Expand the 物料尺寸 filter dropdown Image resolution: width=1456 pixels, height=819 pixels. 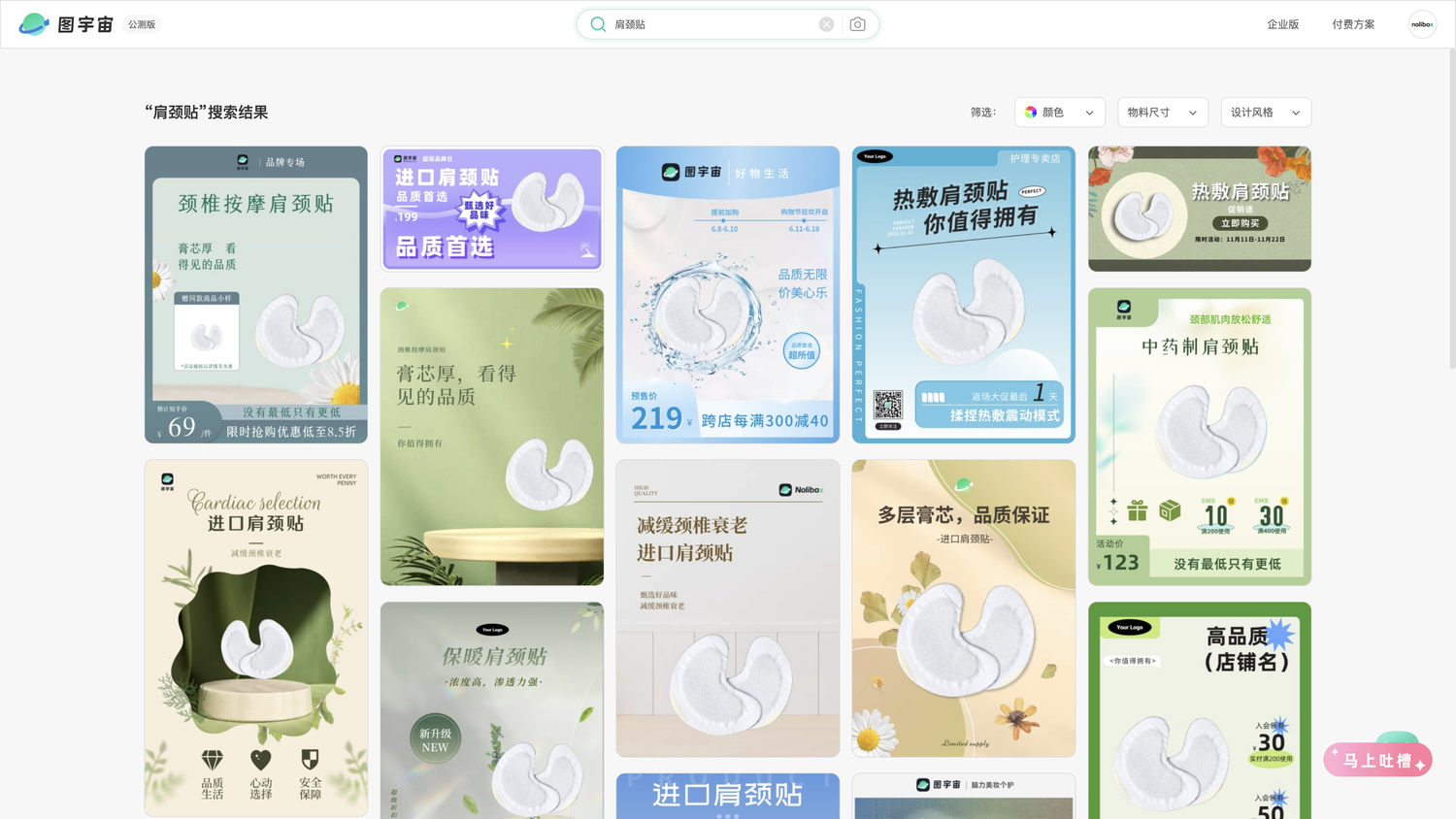[1163, 113]
